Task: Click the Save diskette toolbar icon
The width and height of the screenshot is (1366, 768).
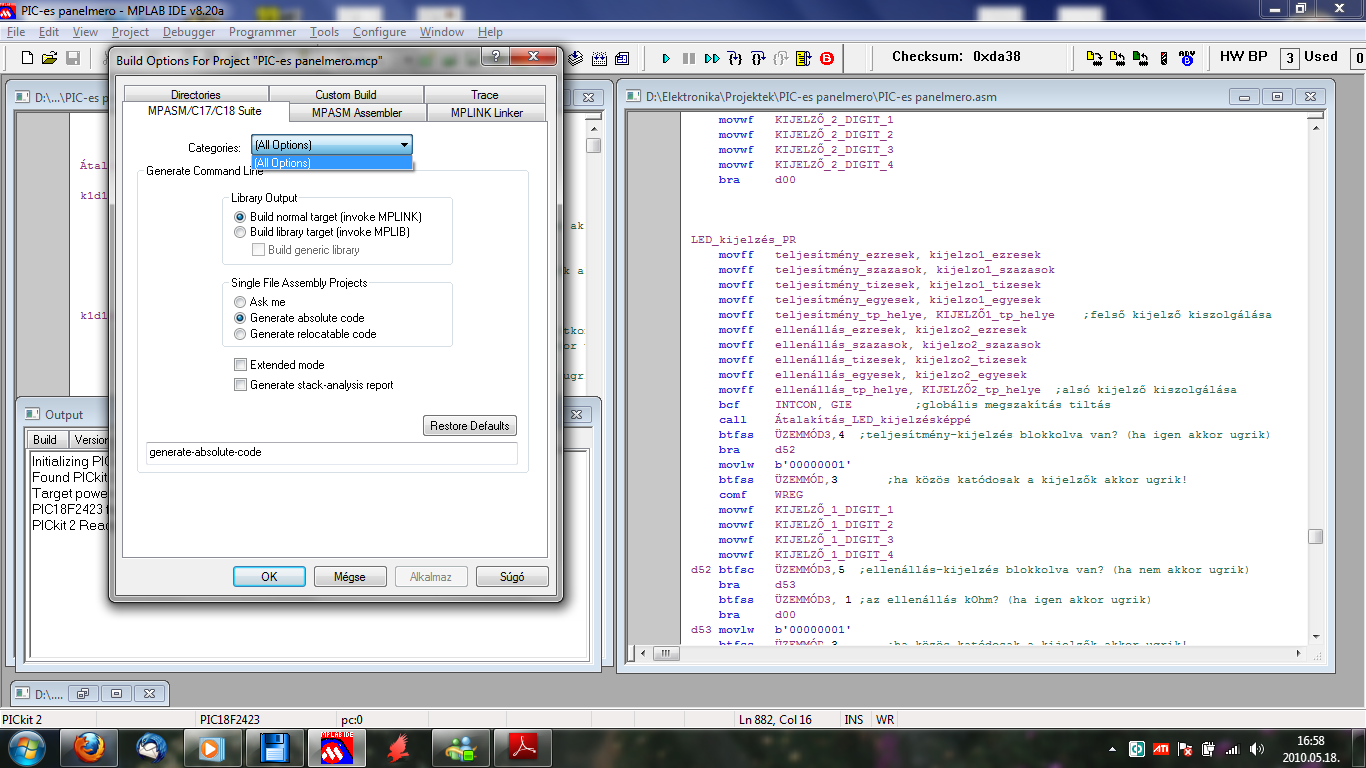Action: click(x=73, y=58)
